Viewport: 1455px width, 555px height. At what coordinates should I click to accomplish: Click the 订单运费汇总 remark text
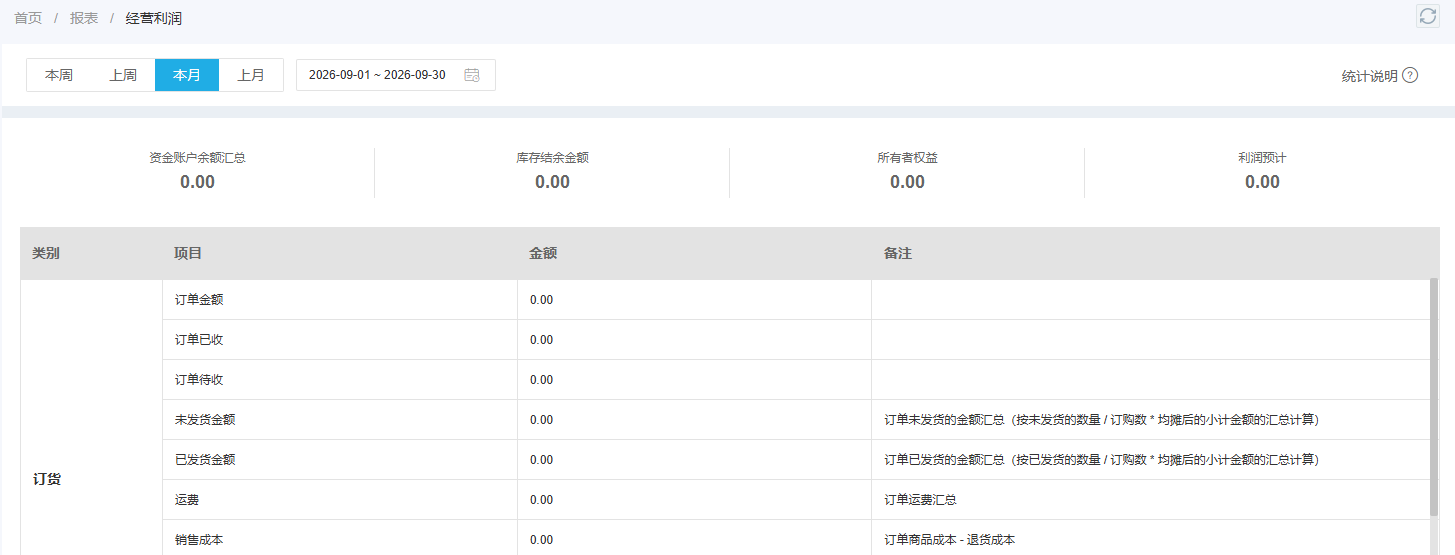(921, 500)
